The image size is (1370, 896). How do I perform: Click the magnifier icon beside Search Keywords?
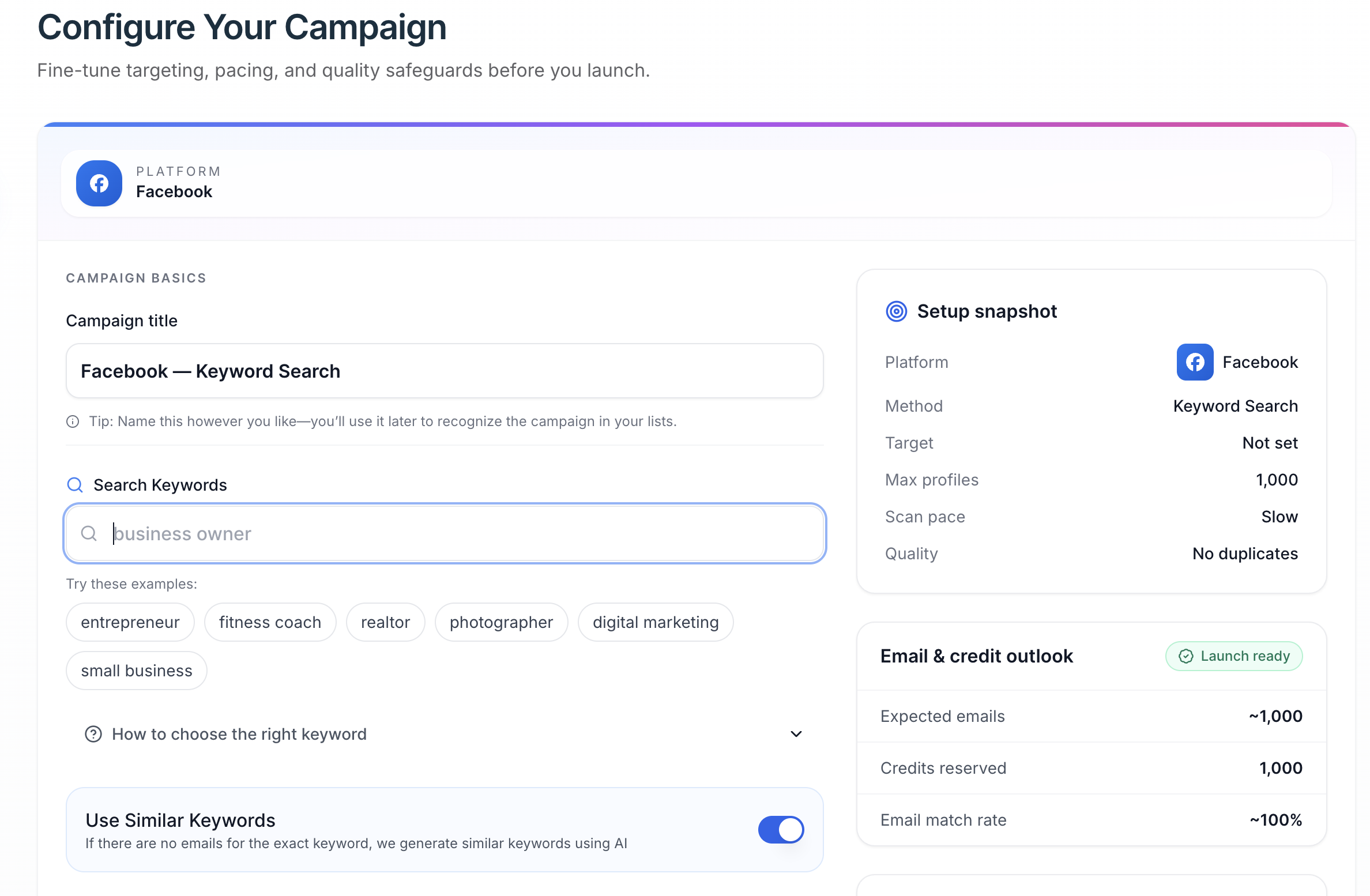pos(74,485)
